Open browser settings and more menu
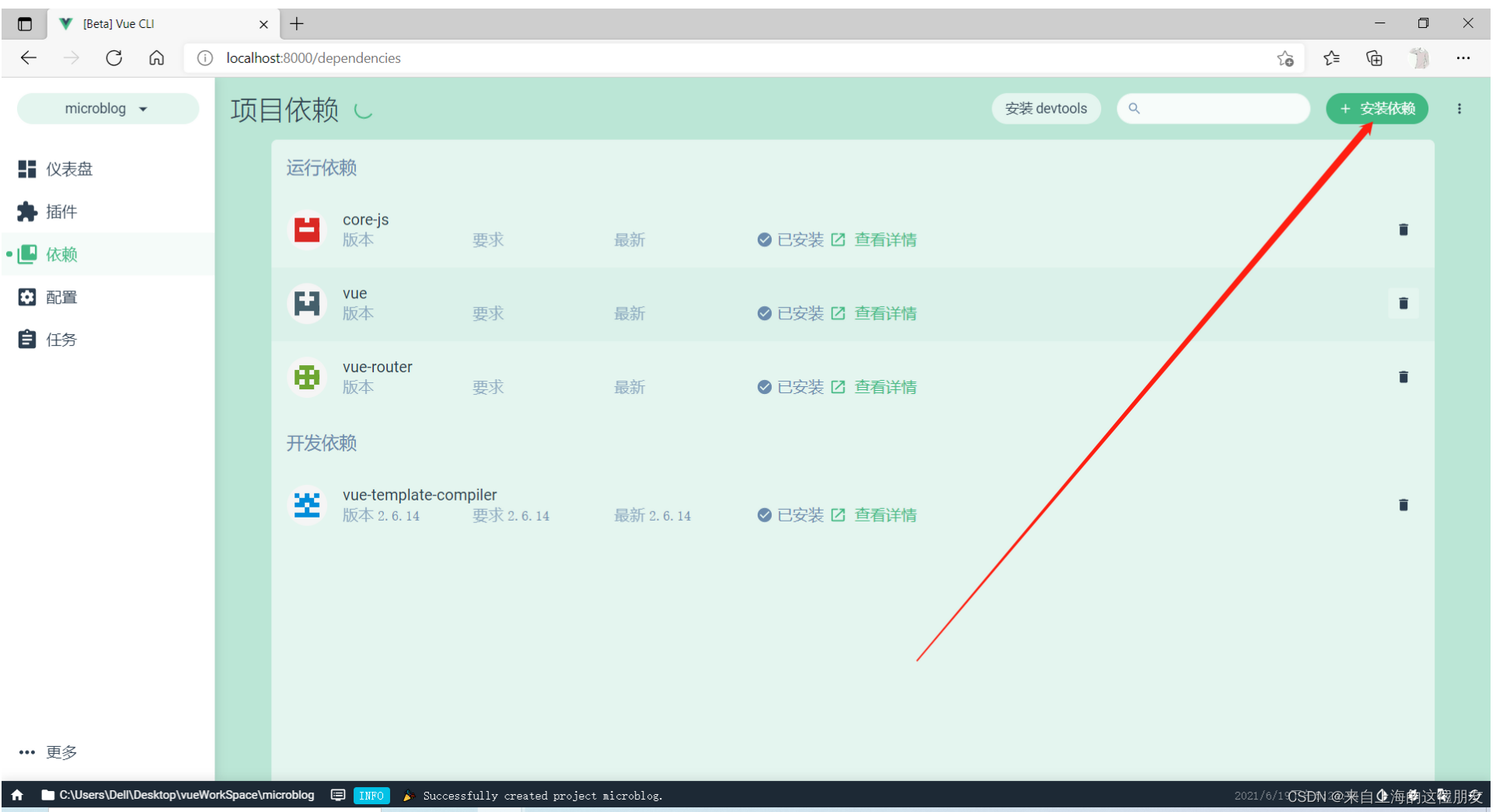 click(1463, 58)
